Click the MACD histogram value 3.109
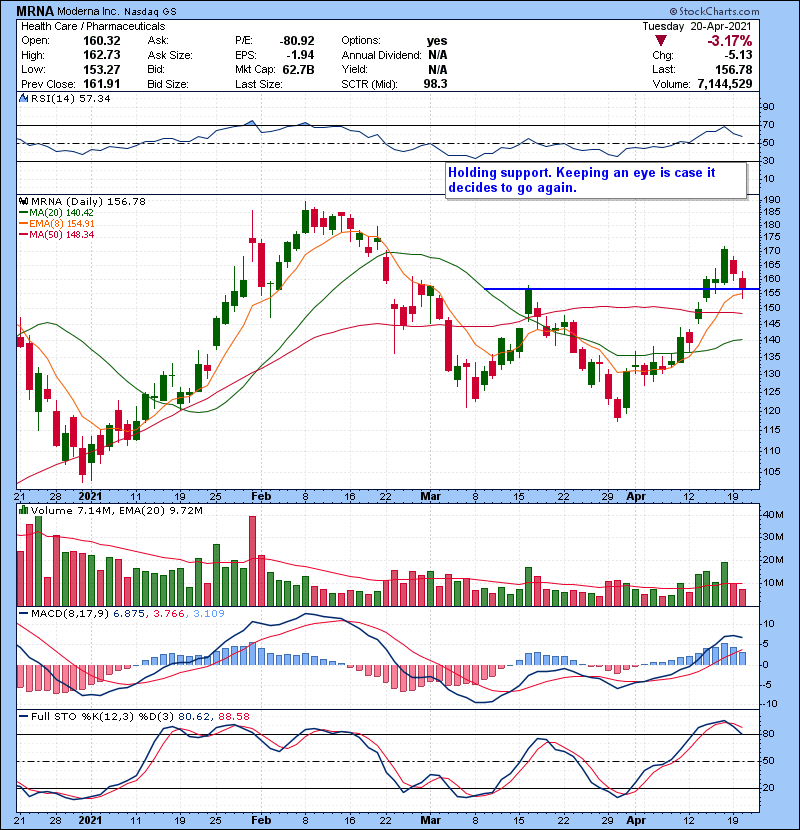 tap(209, 614)
